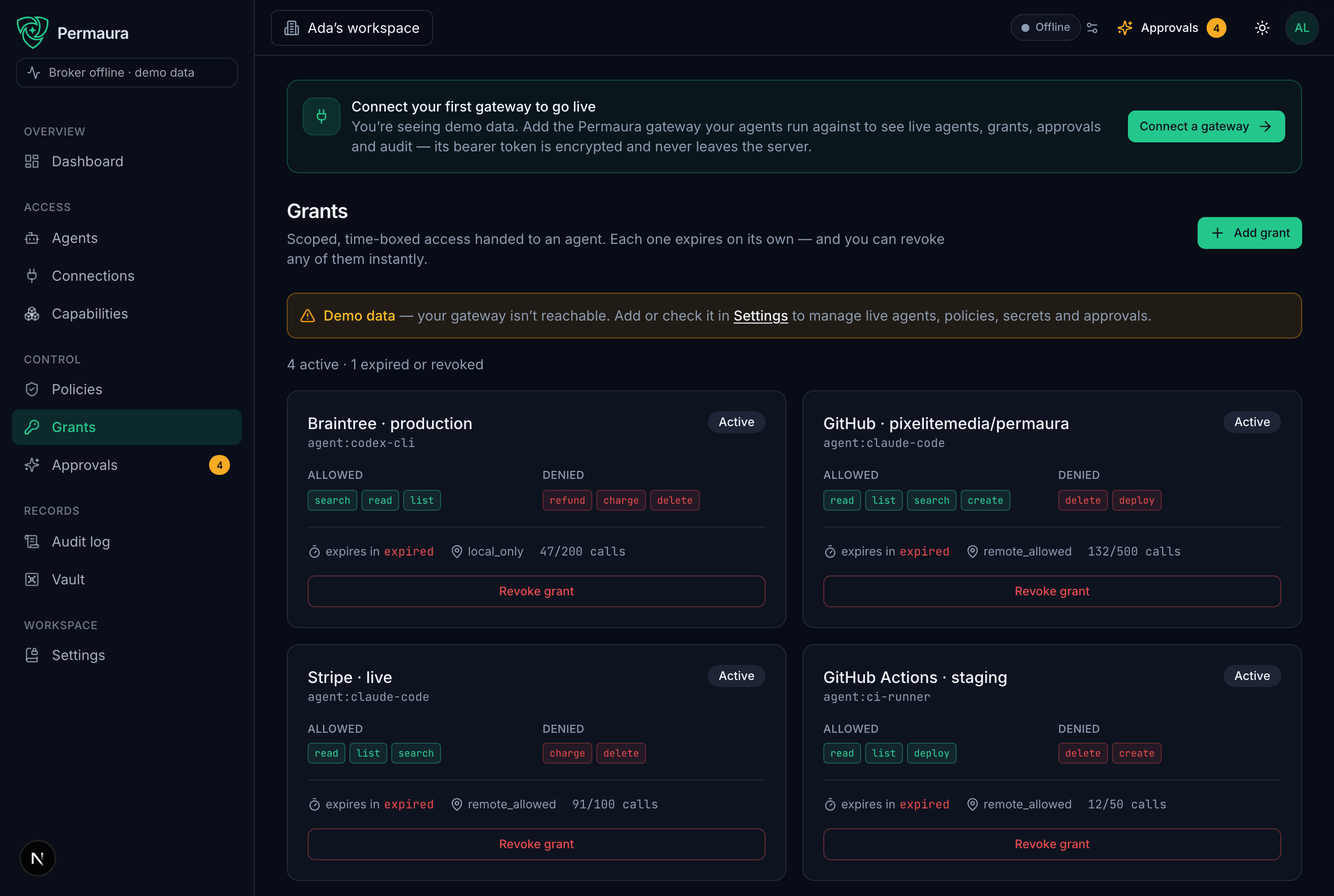
Task: Click the warning triangle in Demo data banner
Action: (307, 316)
